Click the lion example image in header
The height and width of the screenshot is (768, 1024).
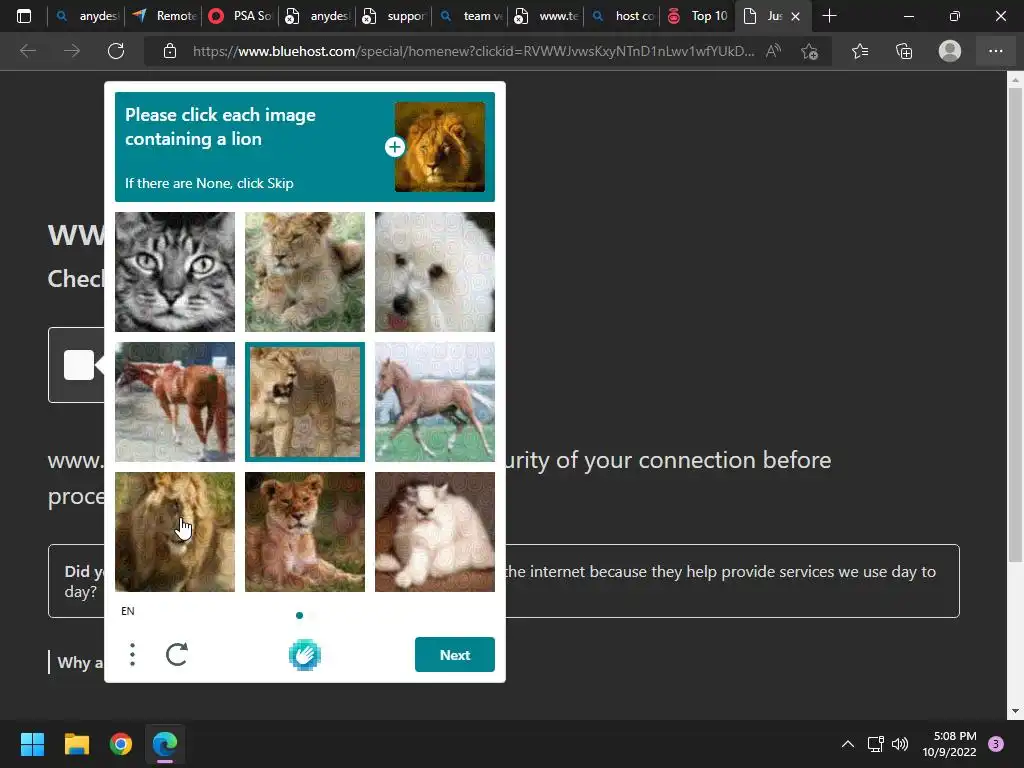(x=440, y=147)
